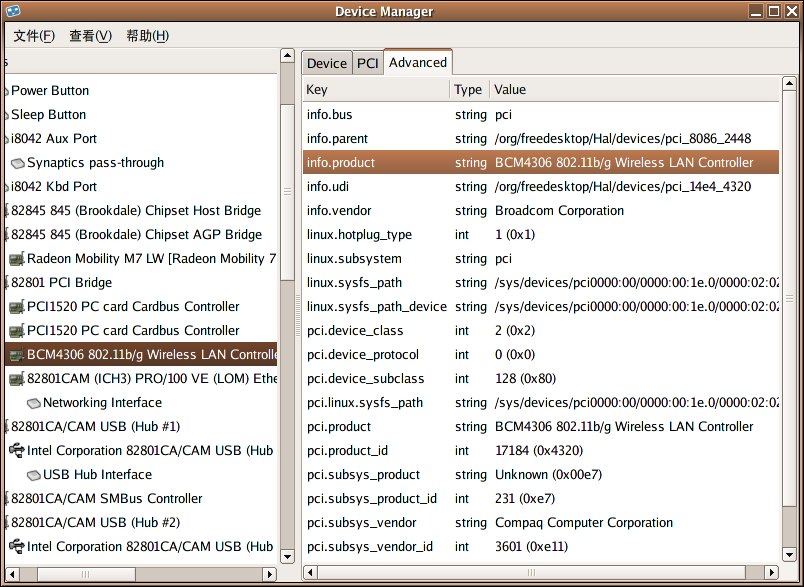Click the info.udi key
The image size is (804, 587).
coord(328,187)
